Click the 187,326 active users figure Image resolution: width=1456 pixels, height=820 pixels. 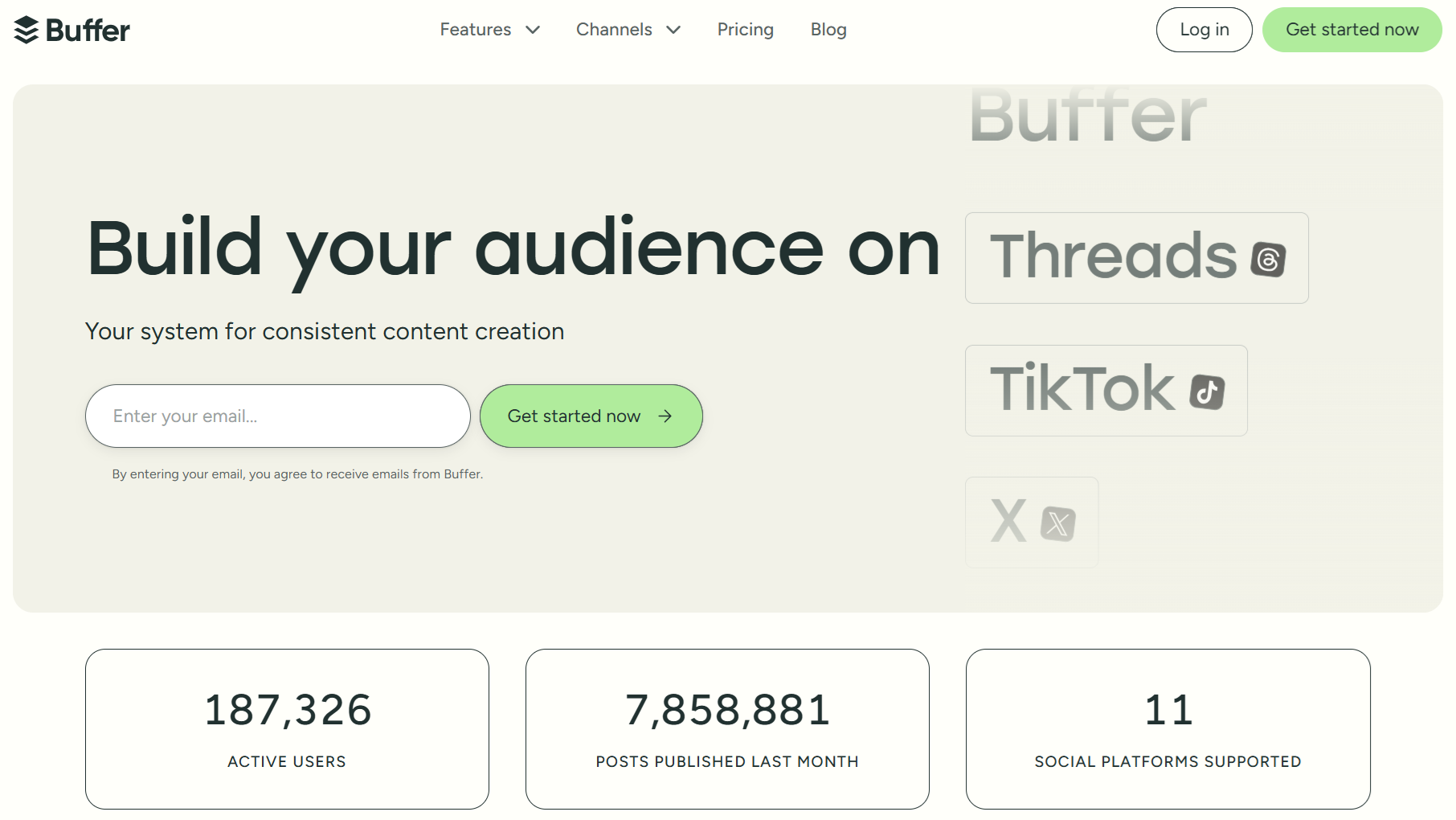point(288,711)
